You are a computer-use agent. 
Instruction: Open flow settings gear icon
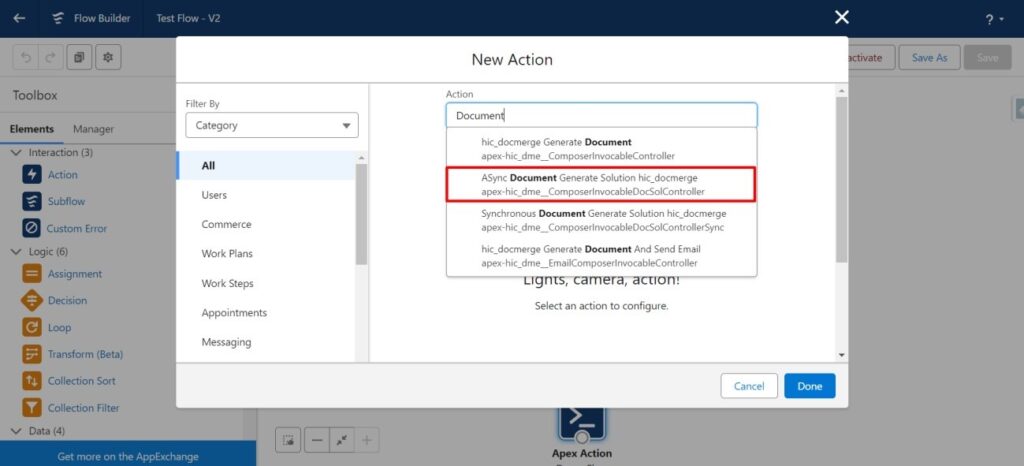108,57
